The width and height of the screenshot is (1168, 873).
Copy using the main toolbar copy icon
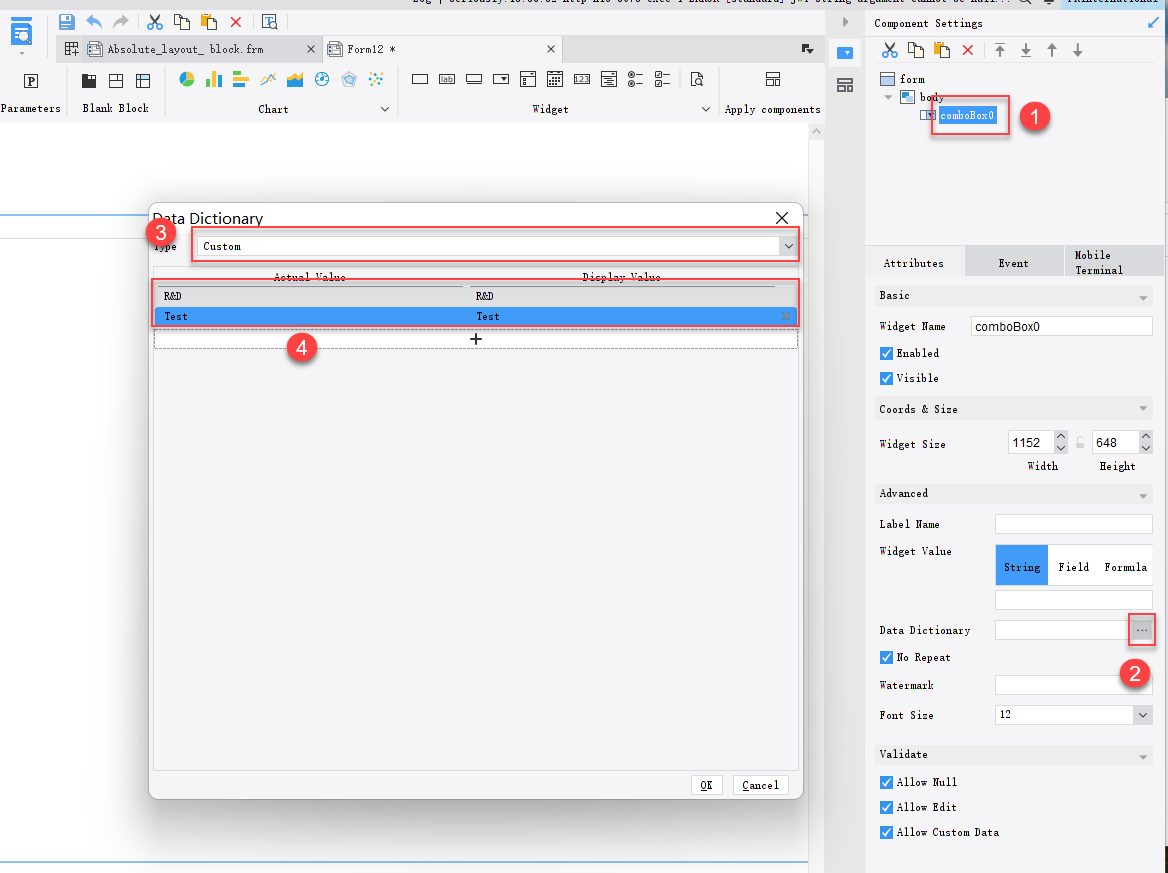181,22
